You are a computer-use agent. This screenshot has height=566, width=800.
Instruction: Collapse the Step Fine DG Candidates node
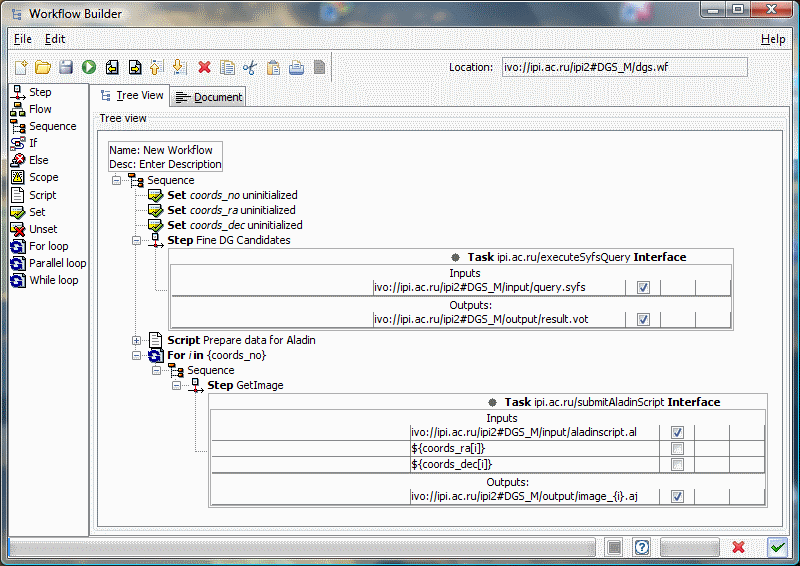137,240
